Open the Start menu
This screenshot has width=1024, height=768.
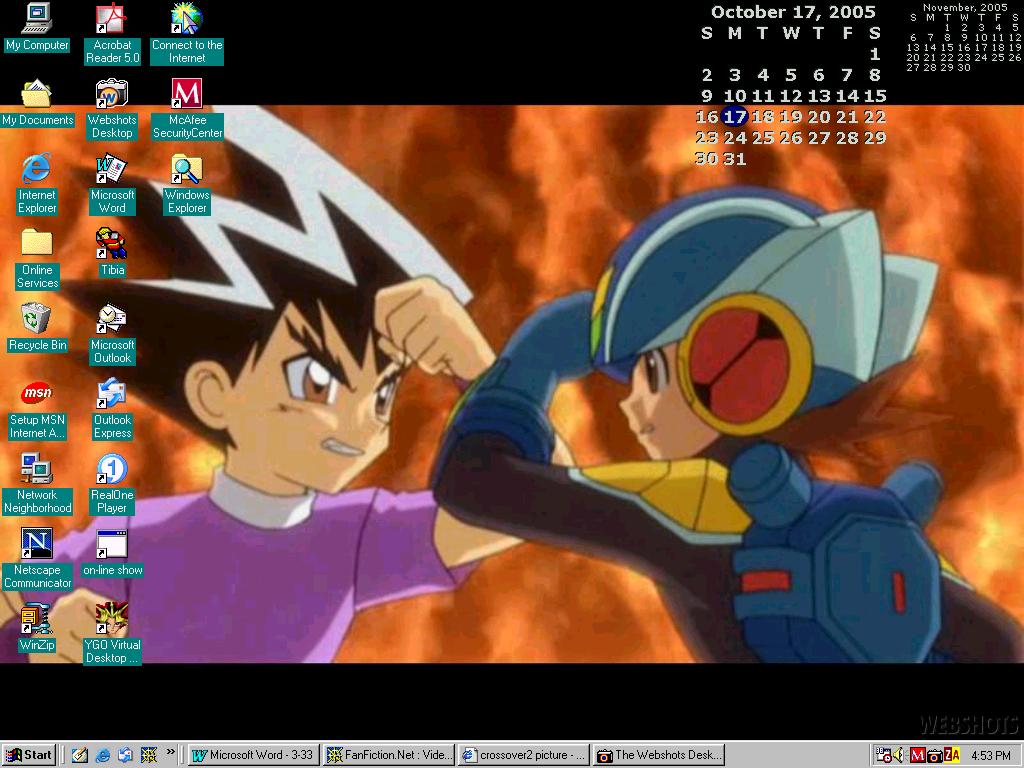tap(29, 755)
